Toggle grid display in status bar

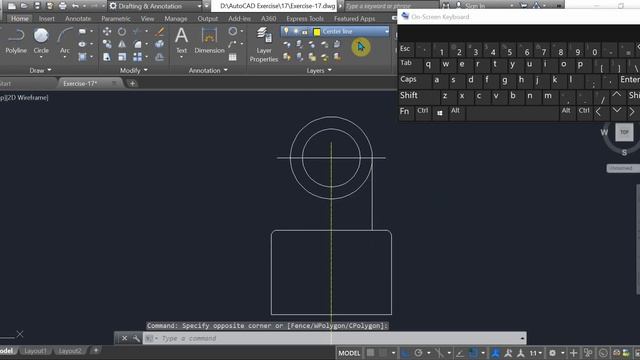click(x=370, y=353)
